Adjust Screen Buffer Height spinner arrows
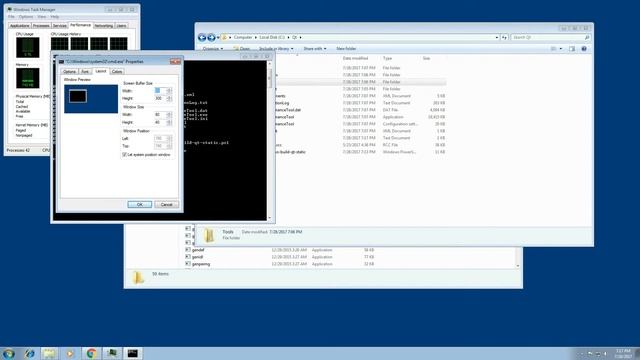This screenshot has height=360, width=640. 169,98
